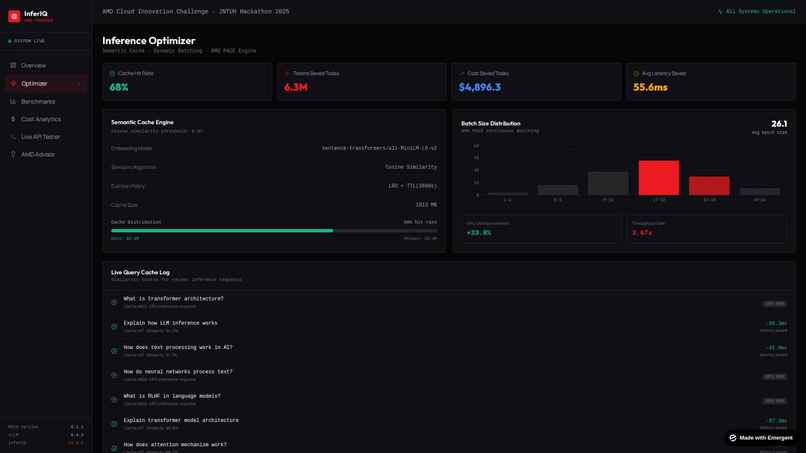The height and width of the screenshot is (453, 806).
Task: Click the InferIQ logo icon
Action: click(x=14, y=16)
